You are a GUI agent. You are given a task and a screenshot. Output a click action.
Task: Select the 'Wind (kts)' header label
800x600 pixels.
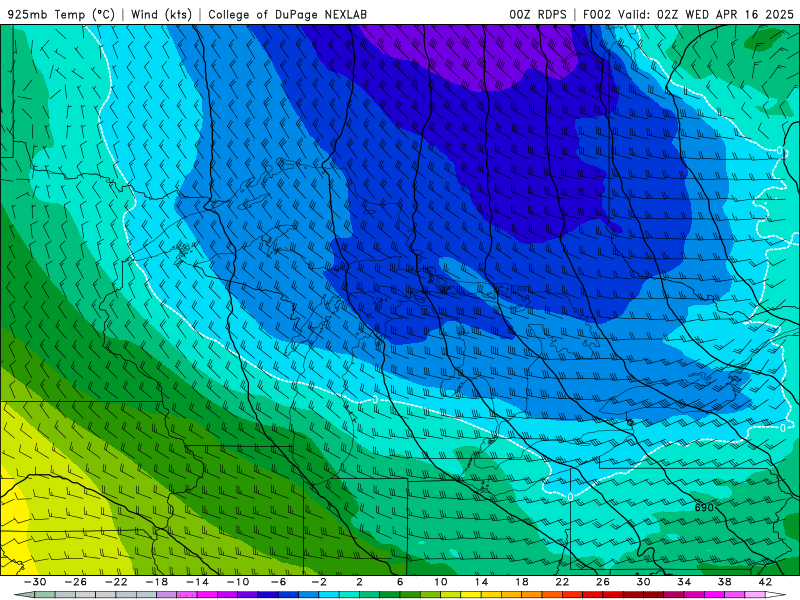click(x=161, y=14)
